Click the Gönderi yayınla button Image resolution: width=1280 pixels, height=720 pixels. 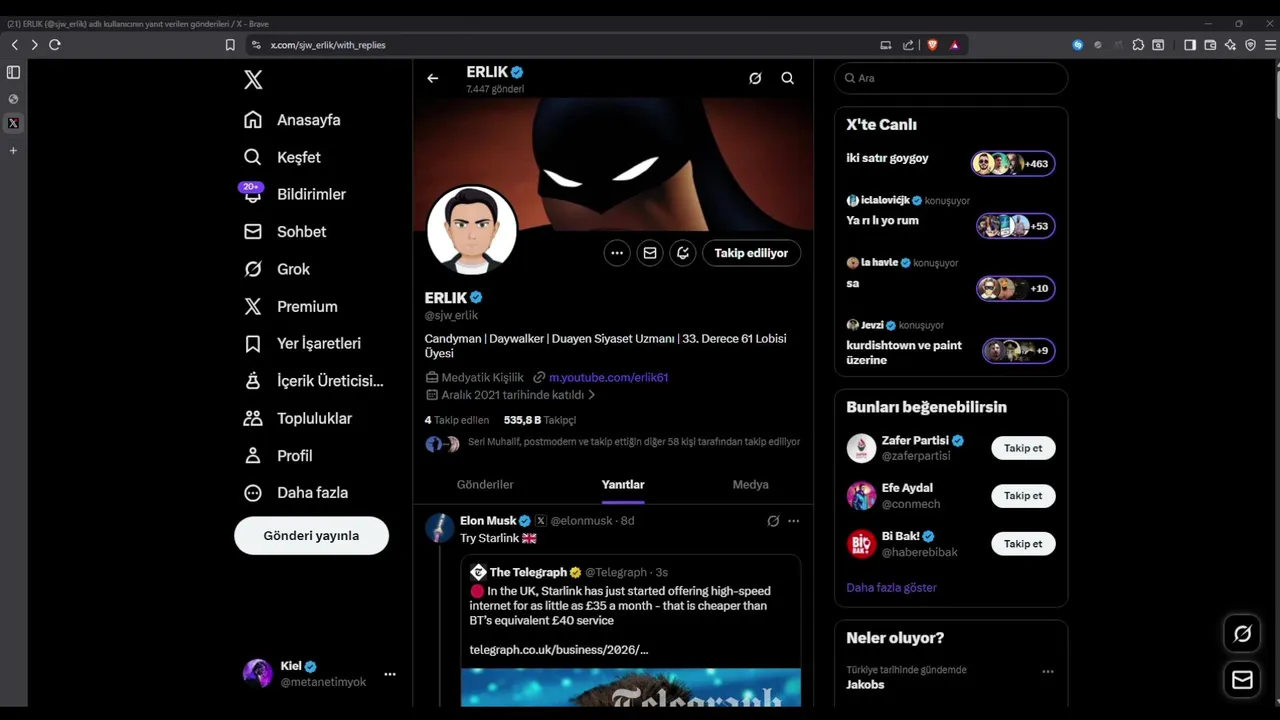click(311, 536)
